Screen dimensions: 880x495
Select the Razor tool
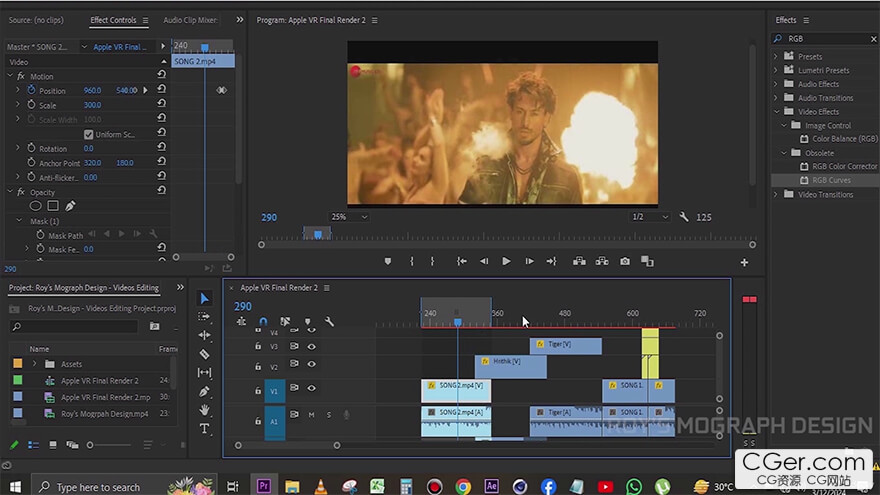point(204,354)
